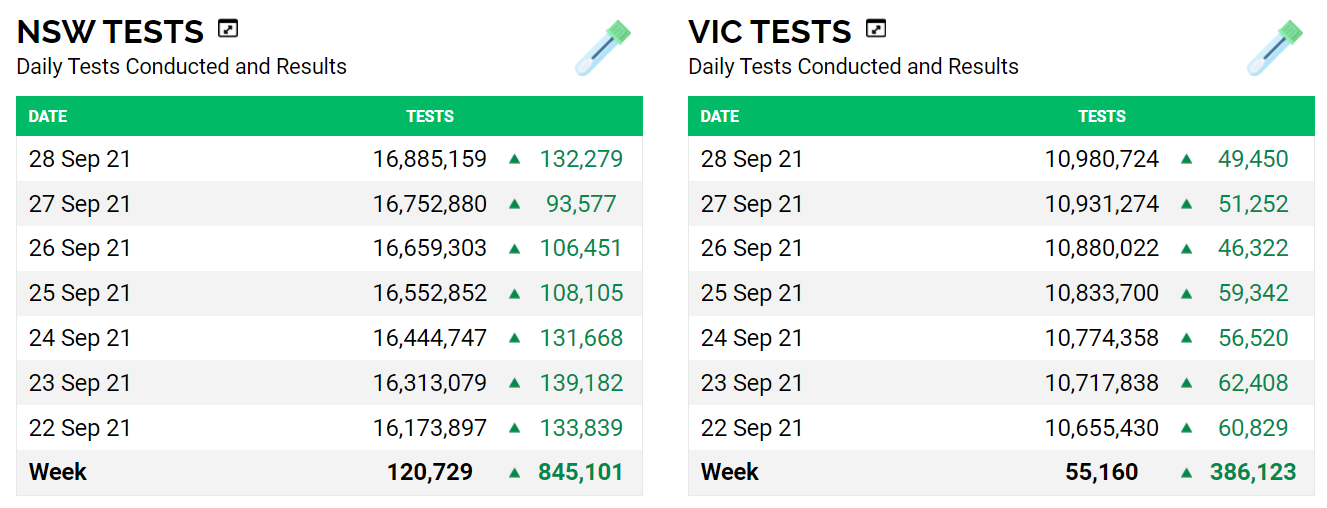Click the NSW Week total arrow

(514, 472)
